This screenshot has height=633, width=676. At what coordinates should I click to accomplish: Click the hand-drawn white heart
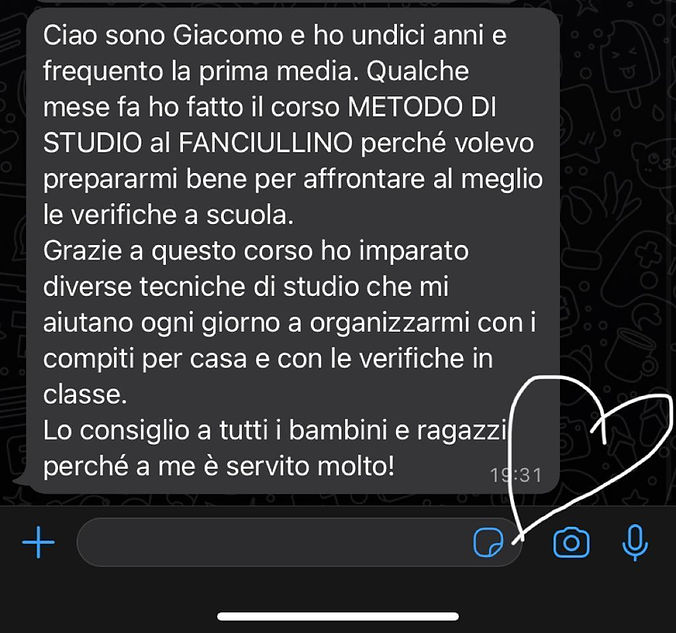591,457
